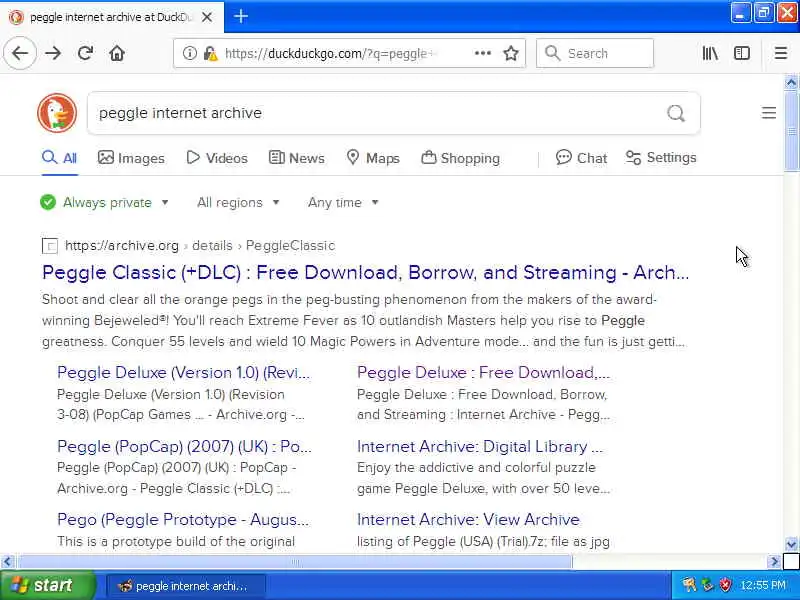Expand the Any time filter dropdown
800x600 pixels.
[343, 203]
